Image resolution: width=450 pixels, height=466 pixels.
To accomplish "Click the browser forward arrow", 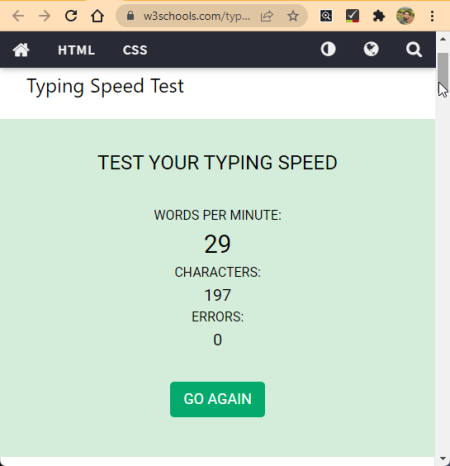I will click(44, 16).
